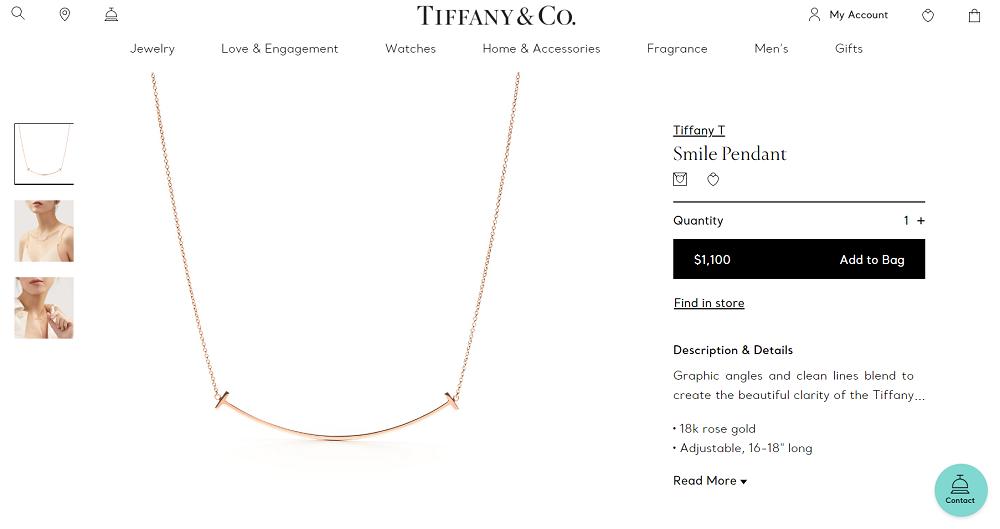Select the third product thumbnail
Viewport: 1000px width, 529px height.
[x=44, y=308]
